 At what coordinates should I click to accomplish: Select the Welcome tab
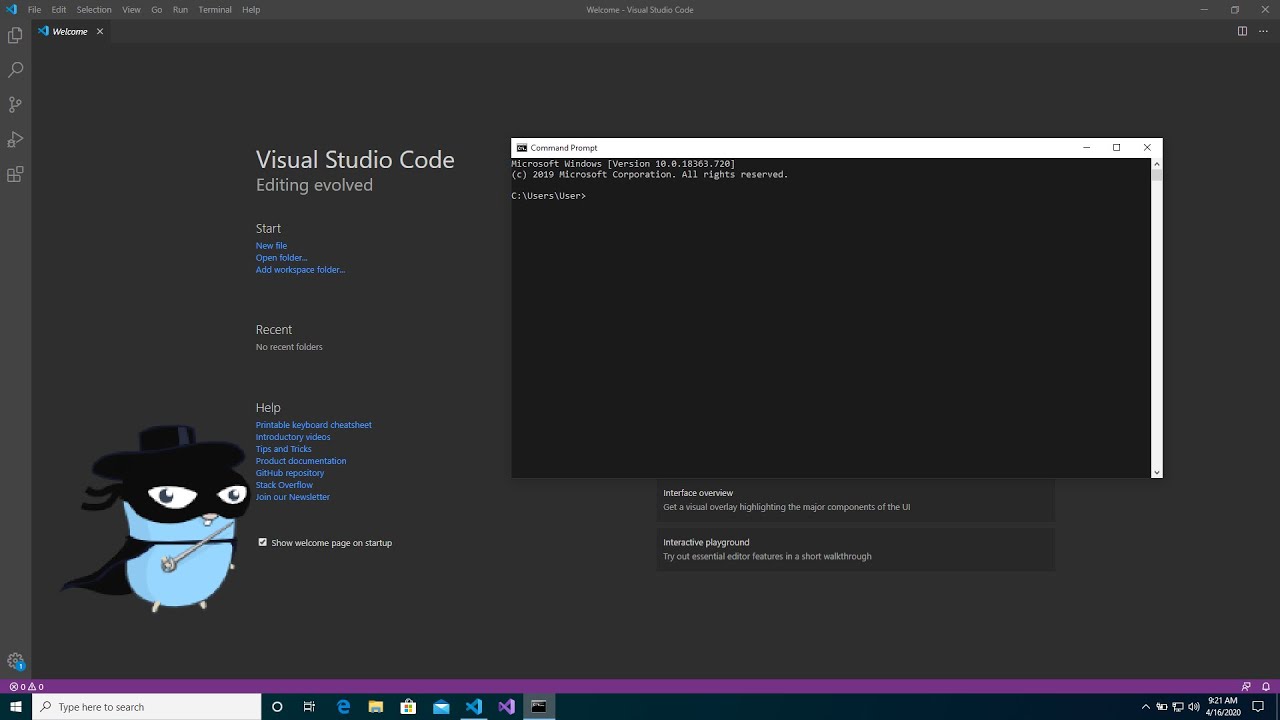[70, 31]
